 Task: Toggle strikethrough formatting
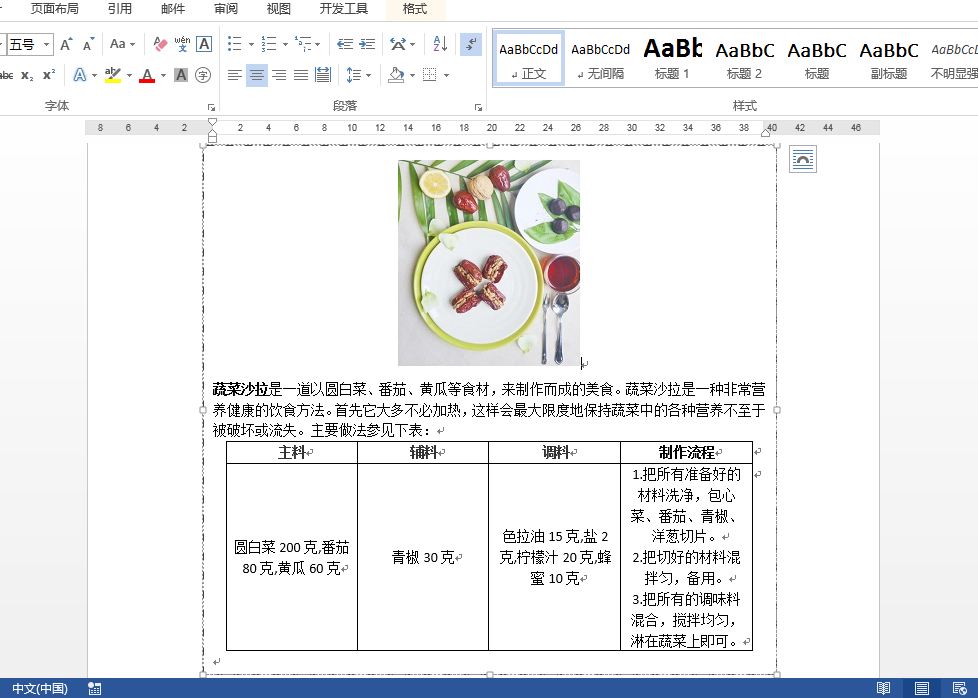click(x=6, y=75)
